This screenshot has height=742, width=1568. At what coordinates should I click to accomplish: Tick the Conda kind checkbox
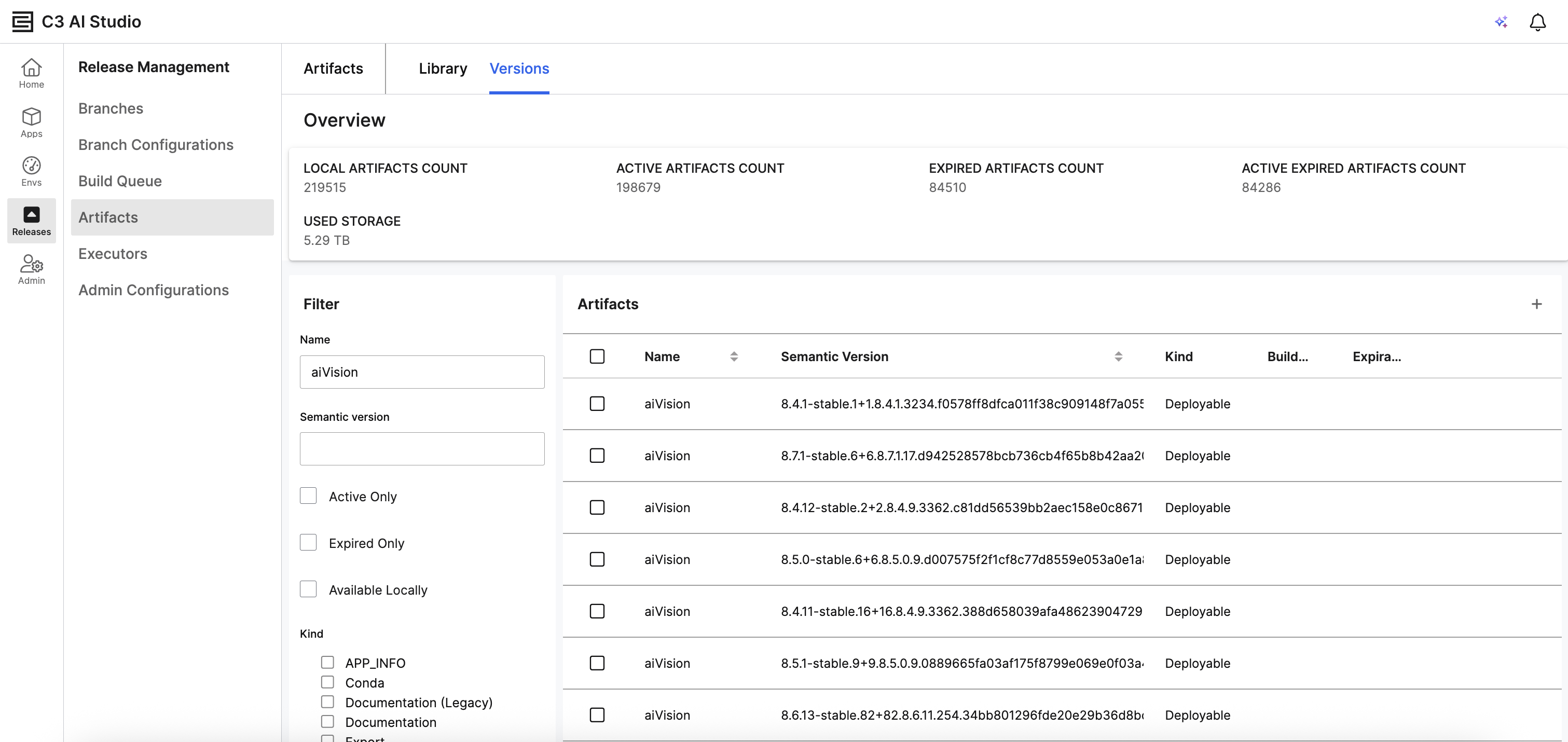pos(327,682)
